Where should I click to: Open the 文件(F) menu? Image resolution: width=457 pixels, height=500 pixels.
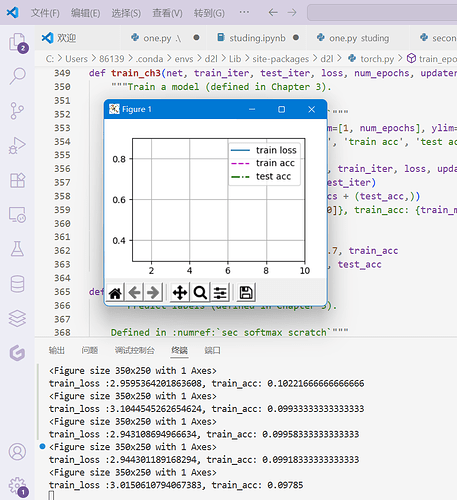45,13
